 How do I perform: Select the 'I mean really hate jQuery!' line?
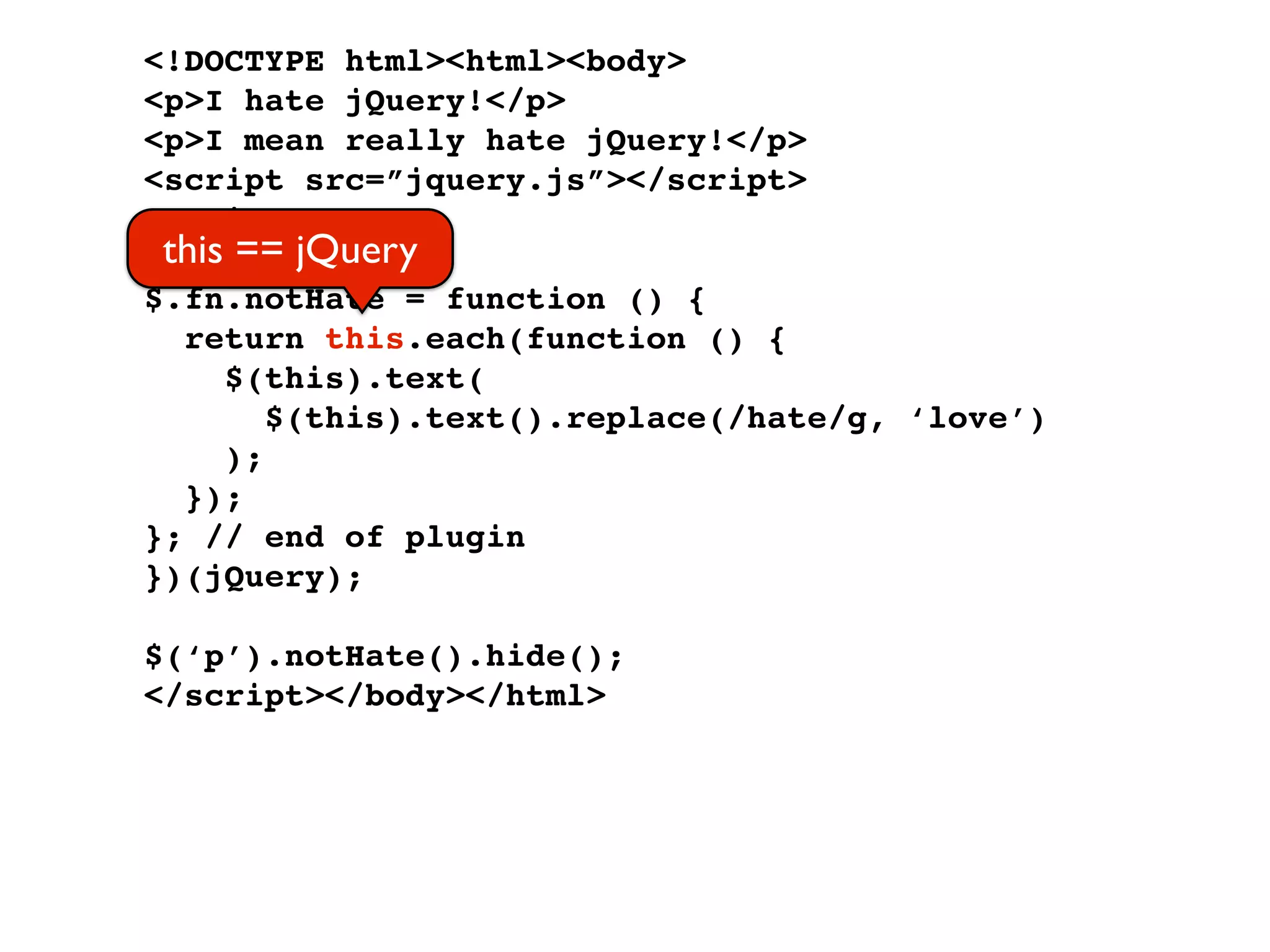[x=475, y=141]
